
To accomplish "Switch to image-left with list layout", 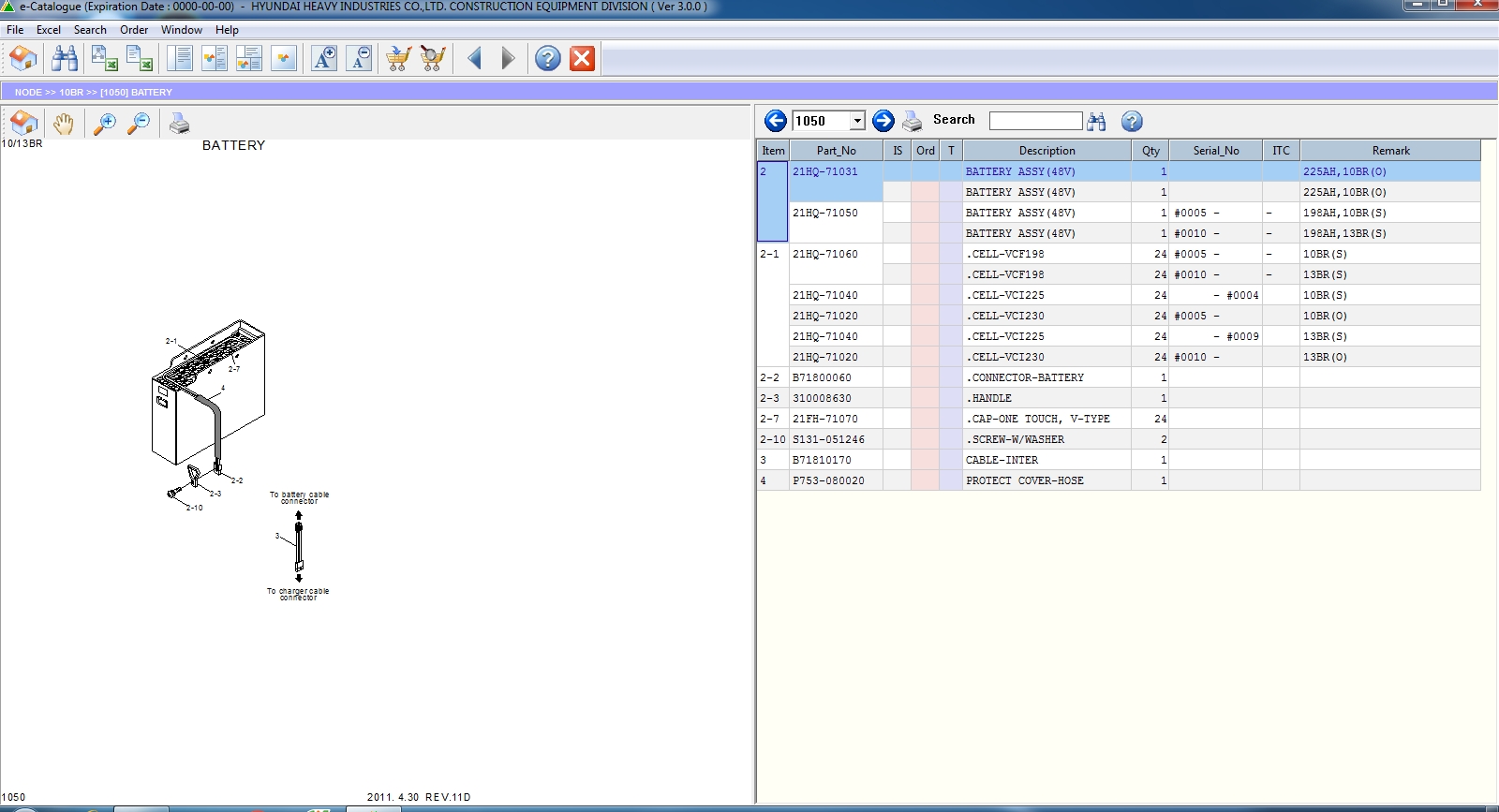I will point(215,59).
